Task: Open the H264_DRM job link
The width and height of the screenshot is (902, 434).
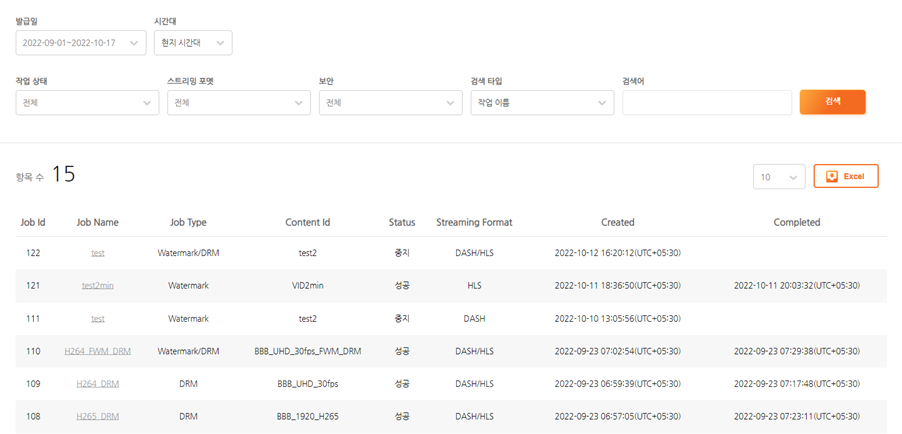Action: point(98,384)
